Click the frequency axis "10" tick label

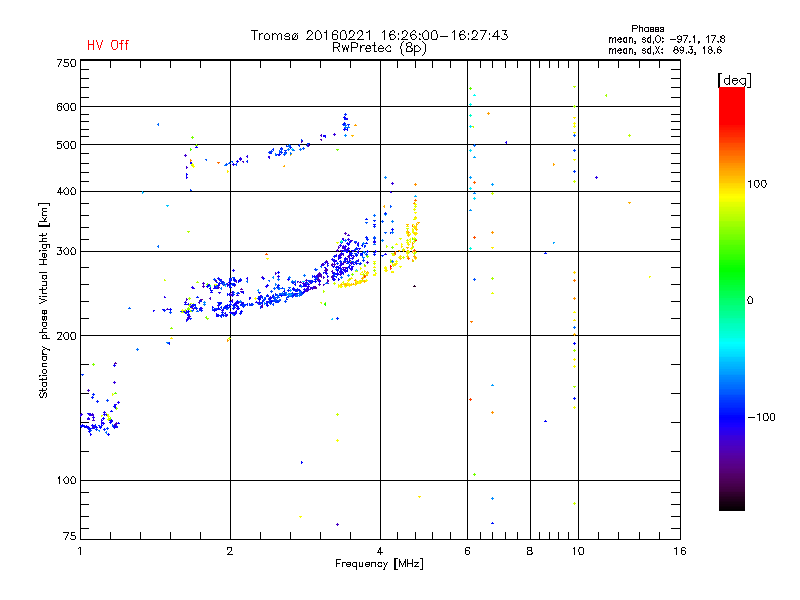[578, 551]
